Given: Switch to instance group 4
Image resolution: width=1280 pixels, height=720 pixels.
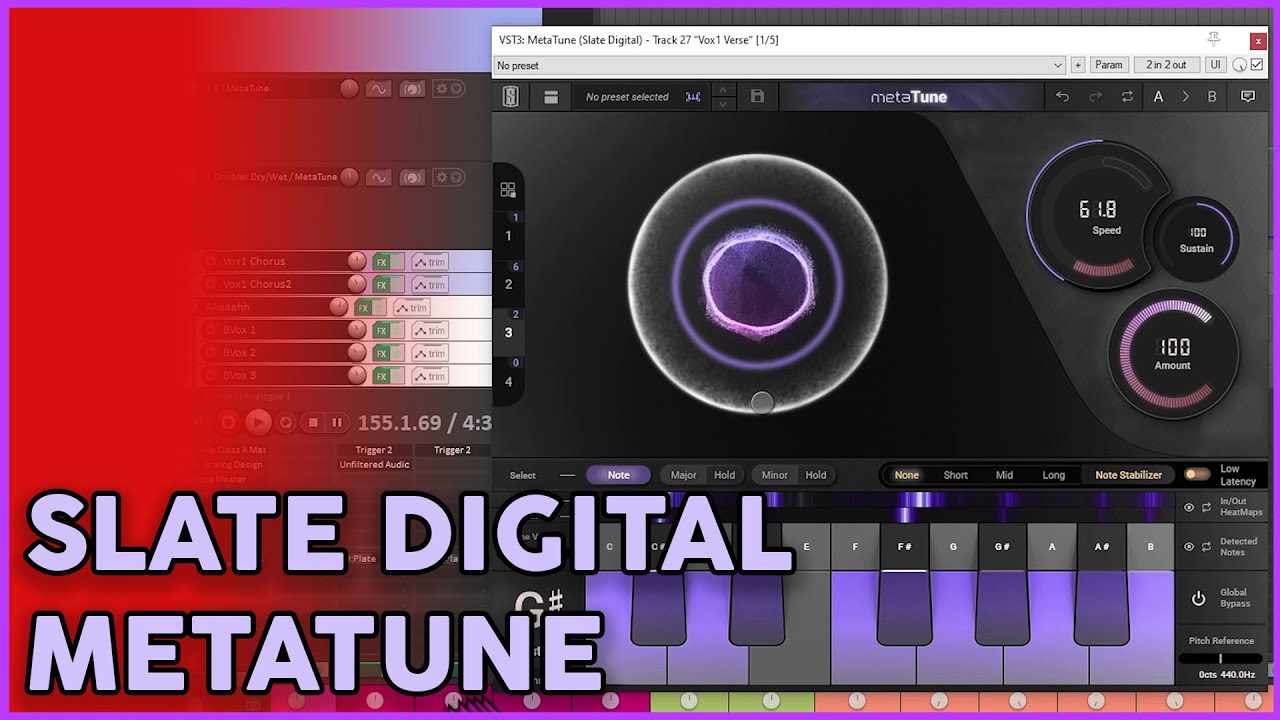Looking at the screenshot, I should click(x=508, y=382).
